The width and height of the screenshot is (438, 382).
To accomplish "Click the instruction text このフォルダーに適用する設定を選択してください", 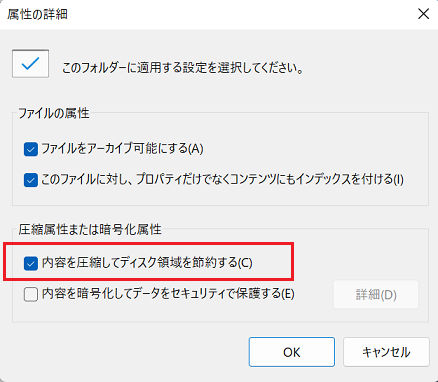I will point(183,68).
